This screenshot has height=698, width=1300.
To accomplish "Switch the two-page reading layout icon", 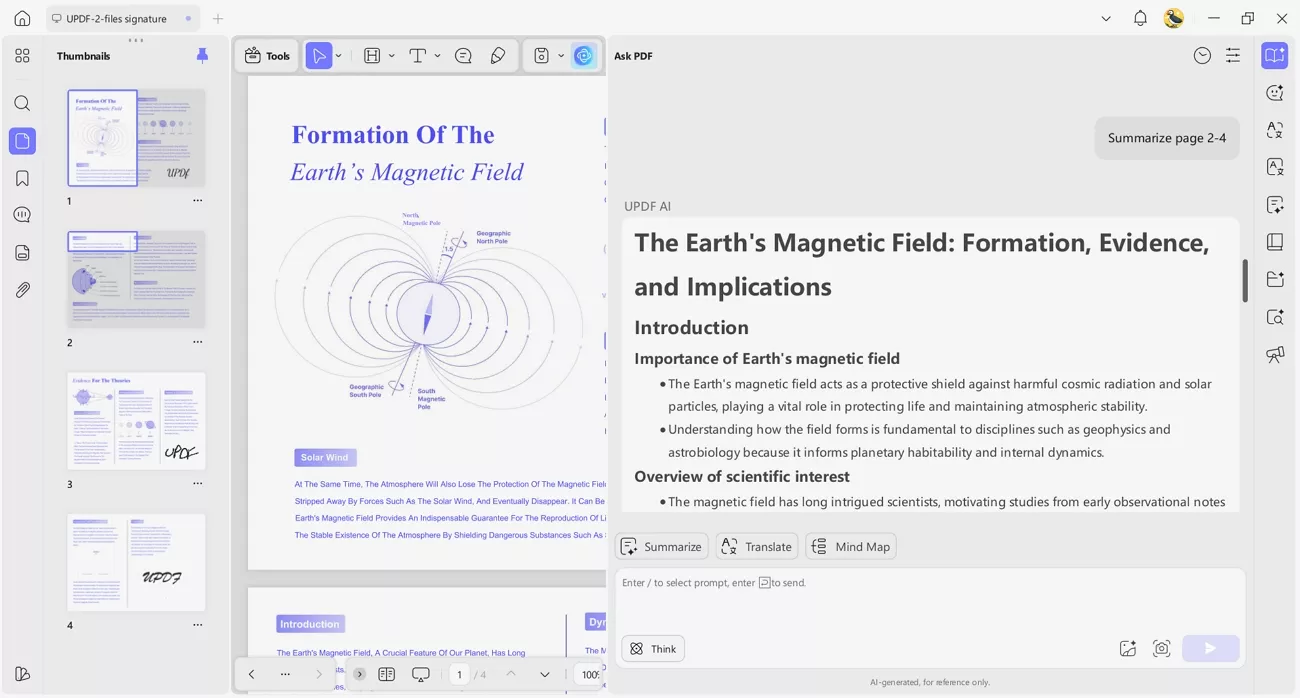I will pyautogui.click(x=387, y=674).
